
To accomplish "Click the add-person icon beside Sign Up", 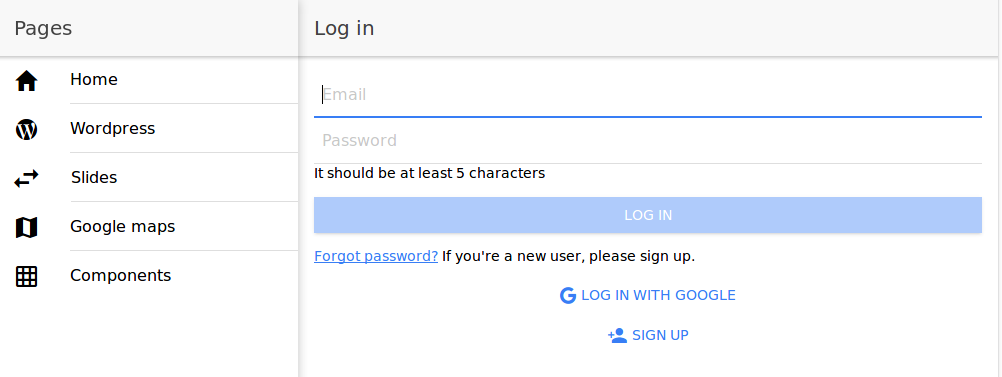I will [x=617, y=335].
